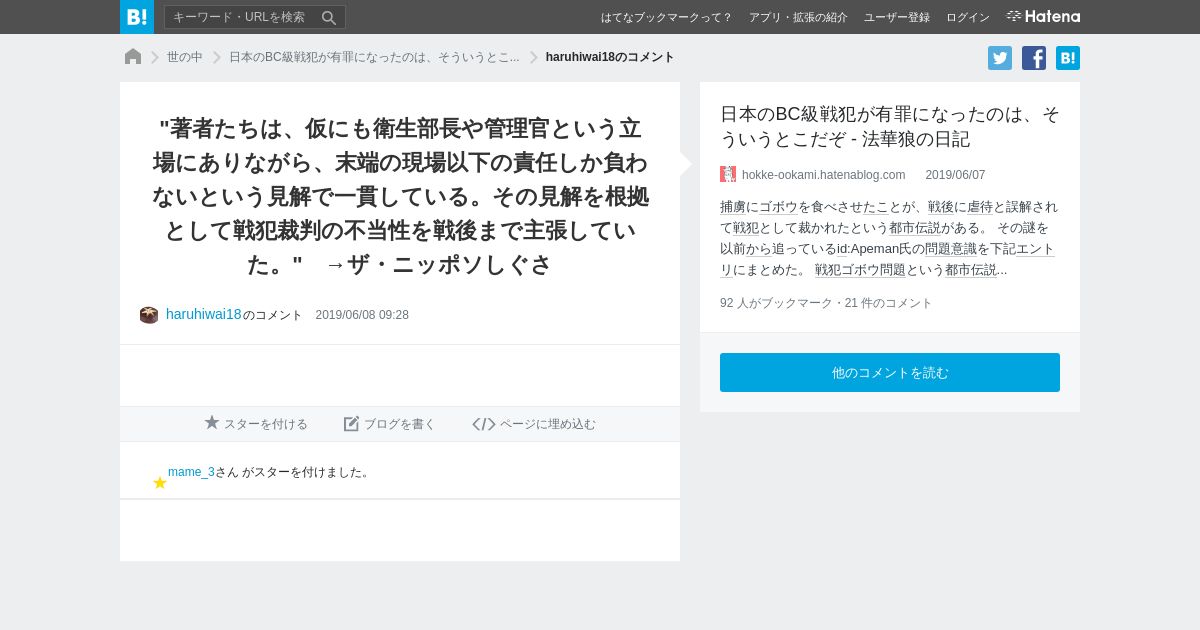
Task: Click the yellow star next to mame_3
Action: pyautogui.click(x=160, y=483)
